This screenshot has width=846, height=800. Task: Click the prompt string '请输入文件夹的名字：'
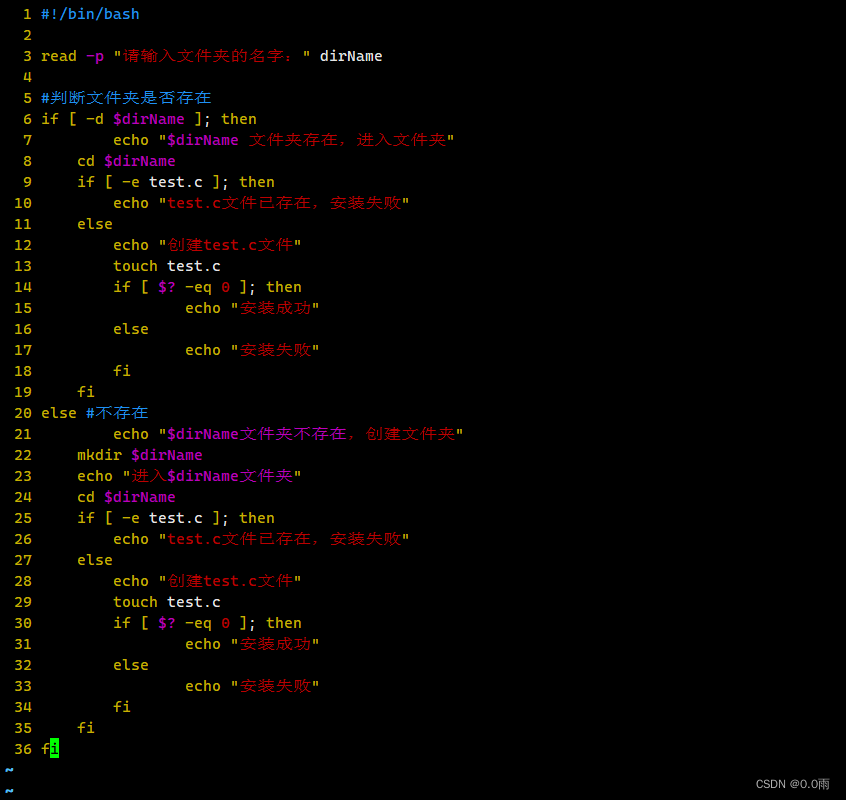(208, 56)
